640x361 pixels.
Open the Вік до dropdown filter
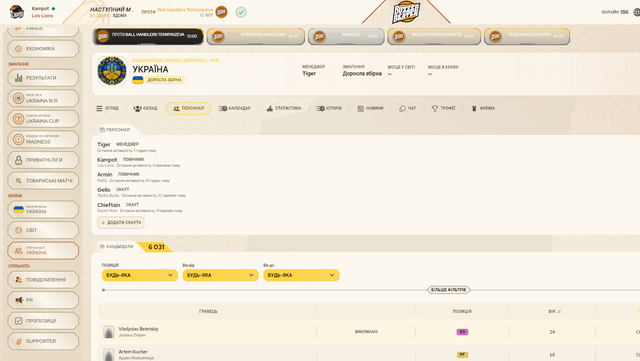tap(301, 275)
